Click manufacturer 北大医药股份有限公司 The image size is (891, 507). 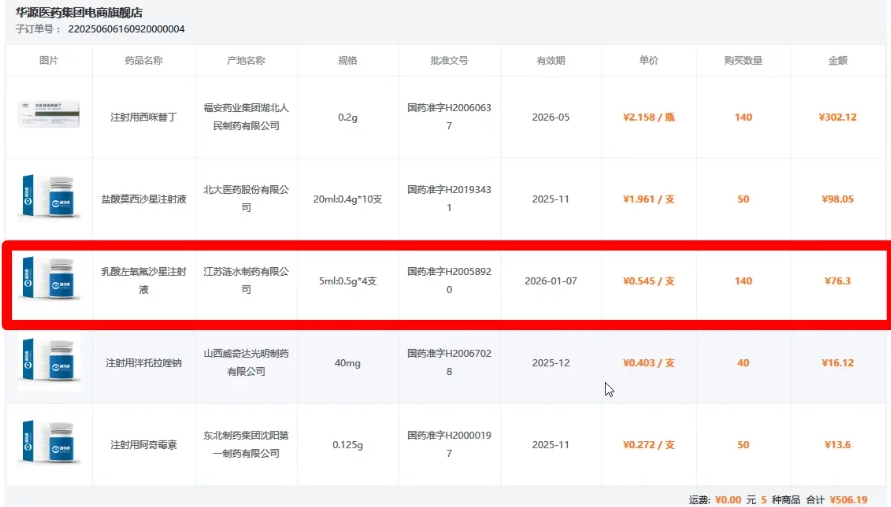[246, 198]
